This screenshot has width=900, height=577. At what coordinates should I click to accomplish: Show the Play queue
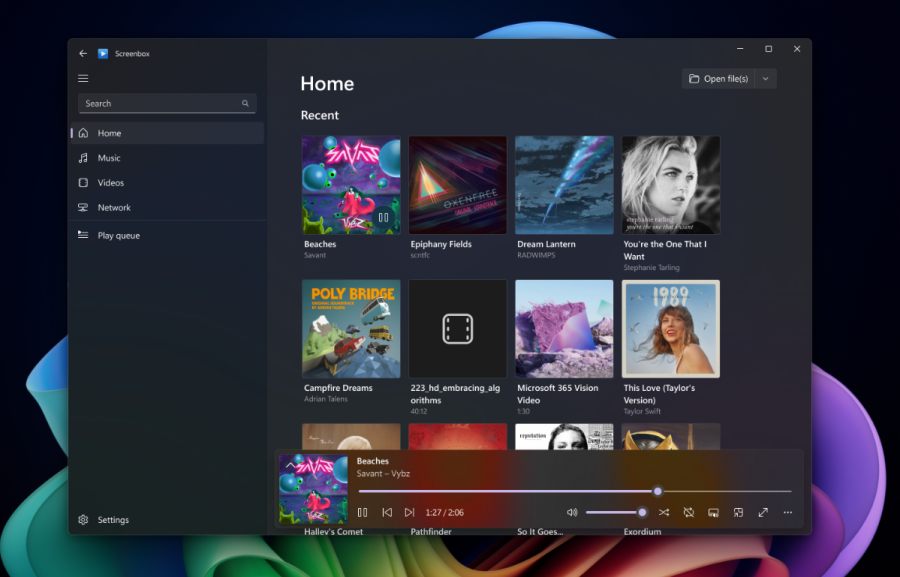(168, 235)
